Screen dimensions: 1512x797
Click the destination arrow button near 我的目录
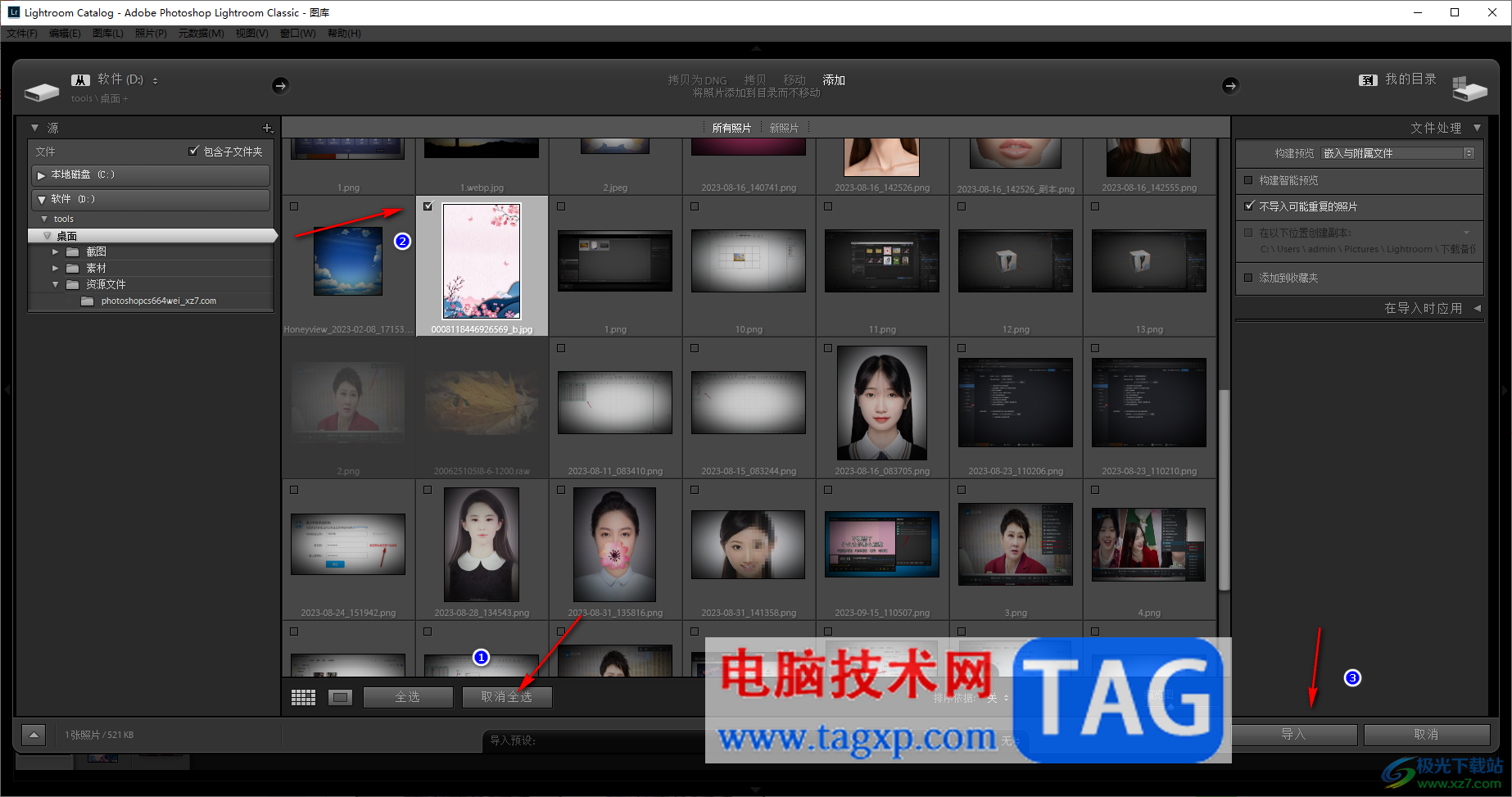tap(1230, 85)
